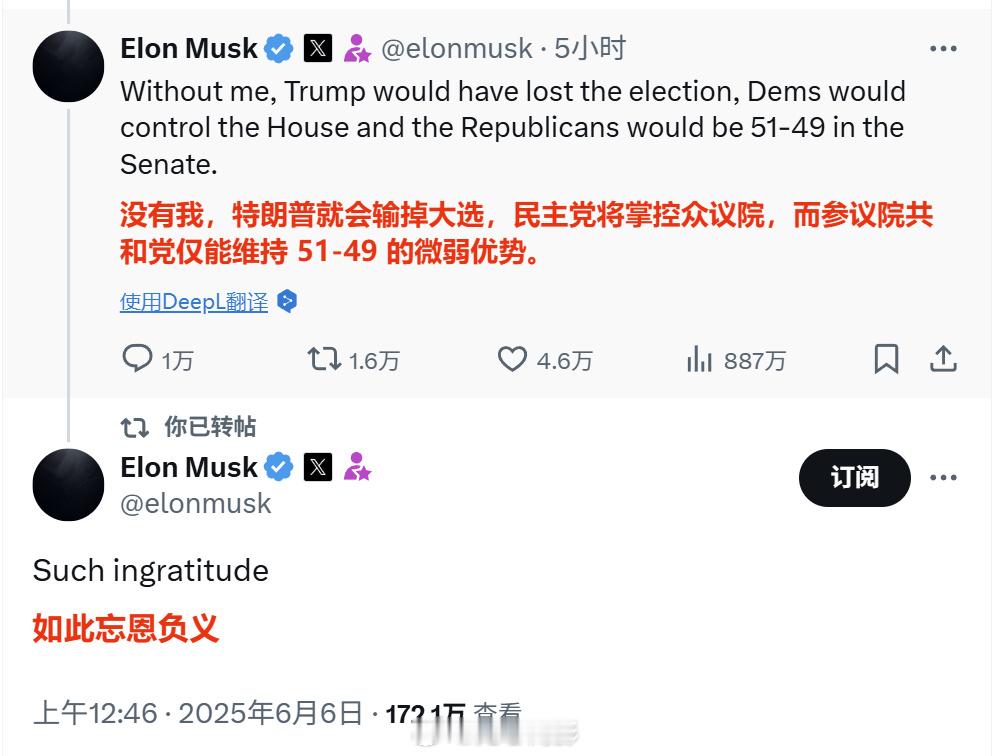993x756 pixels.
Task: Like the tweet with 4.6万 hearts
Action: [x=512, y=359]
